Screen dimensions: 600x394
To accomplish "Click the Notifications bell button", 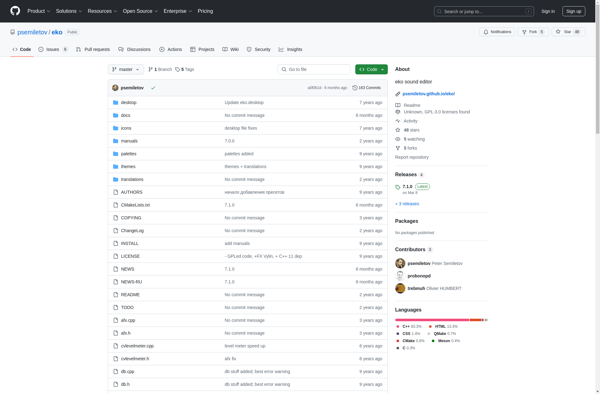I will pyautogui.click(x=497, y=32).
